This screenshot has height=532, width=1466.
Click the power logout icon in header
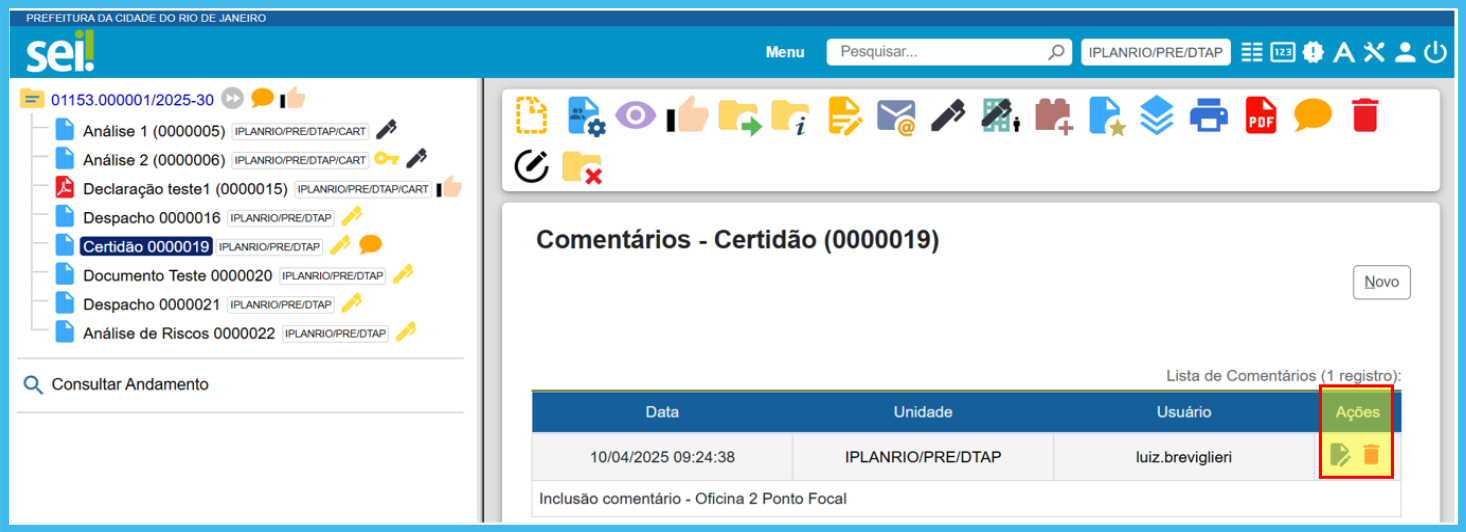tap(1436, 53)
